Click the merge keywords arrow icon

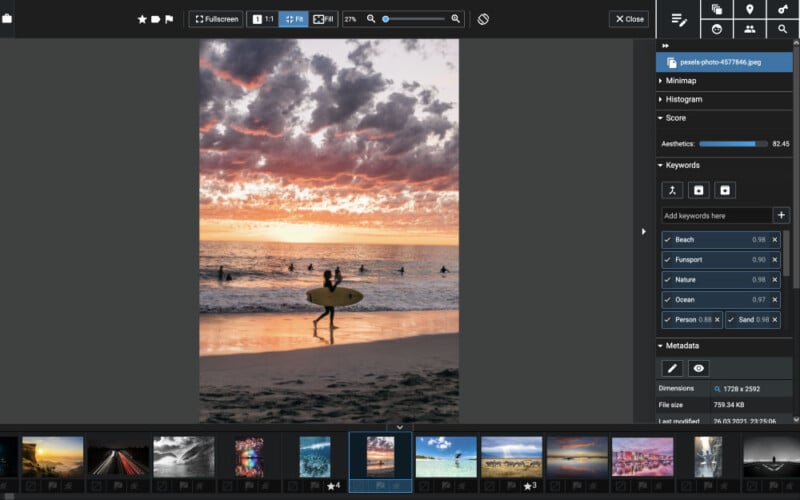coord(672,190)
